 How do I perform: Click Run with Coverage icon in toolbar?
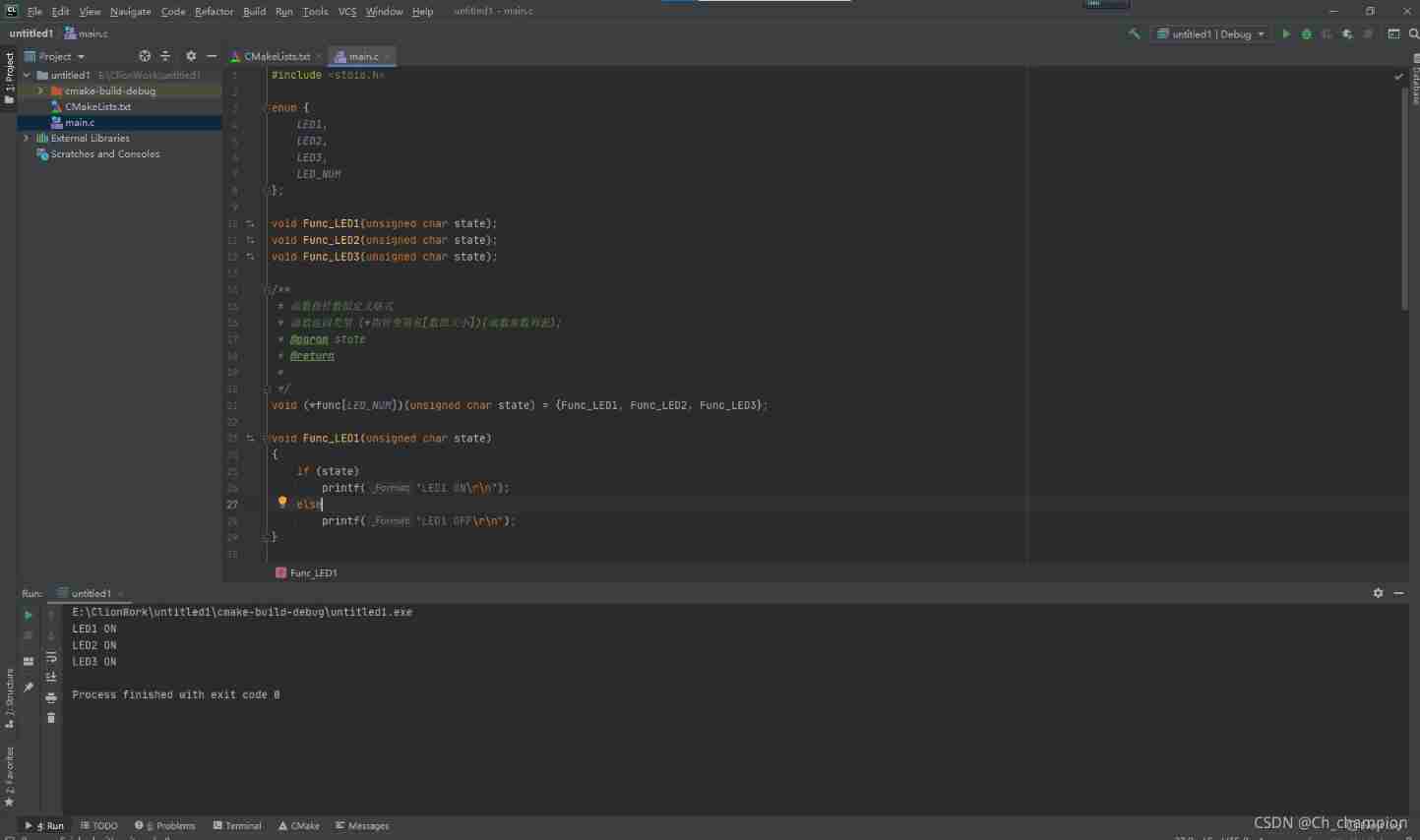1327,33
